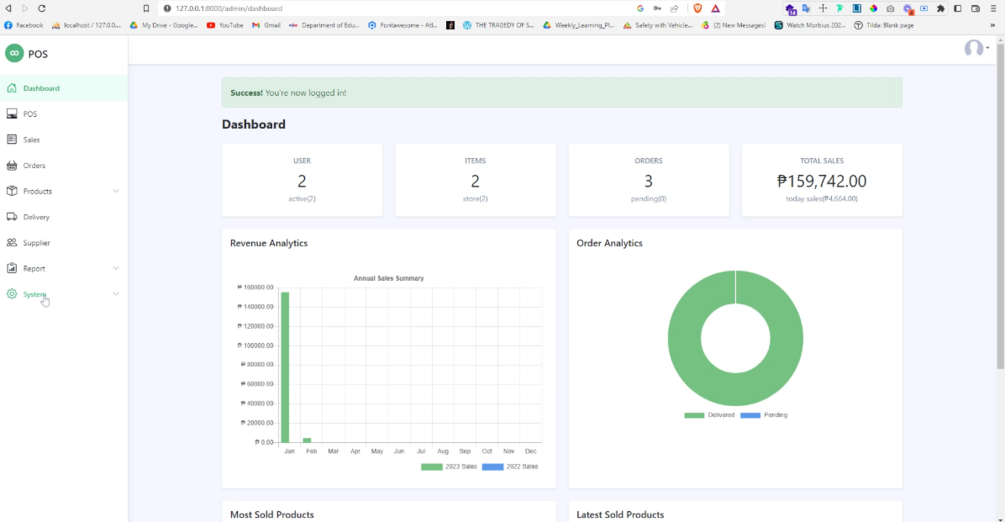
Task: Open Orders from the sidebar
Action: coord(63,165)
